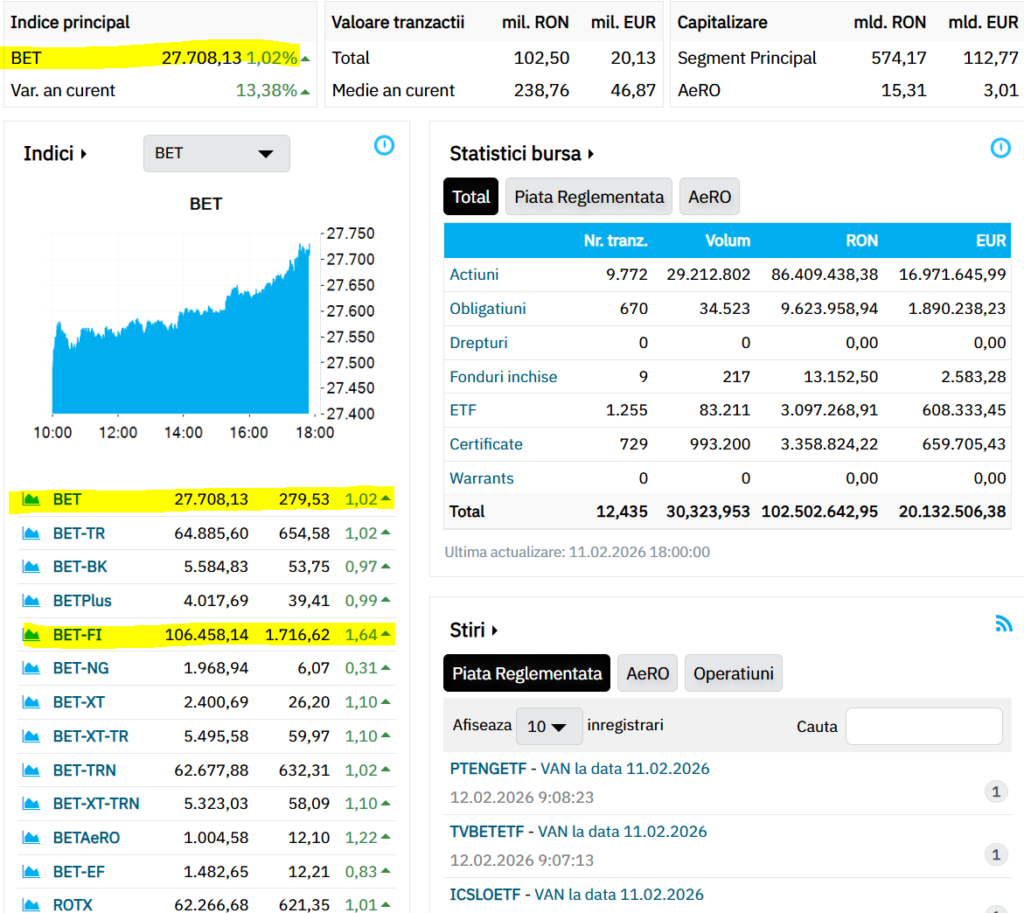Click the Cauta search input field

(923, 726)
